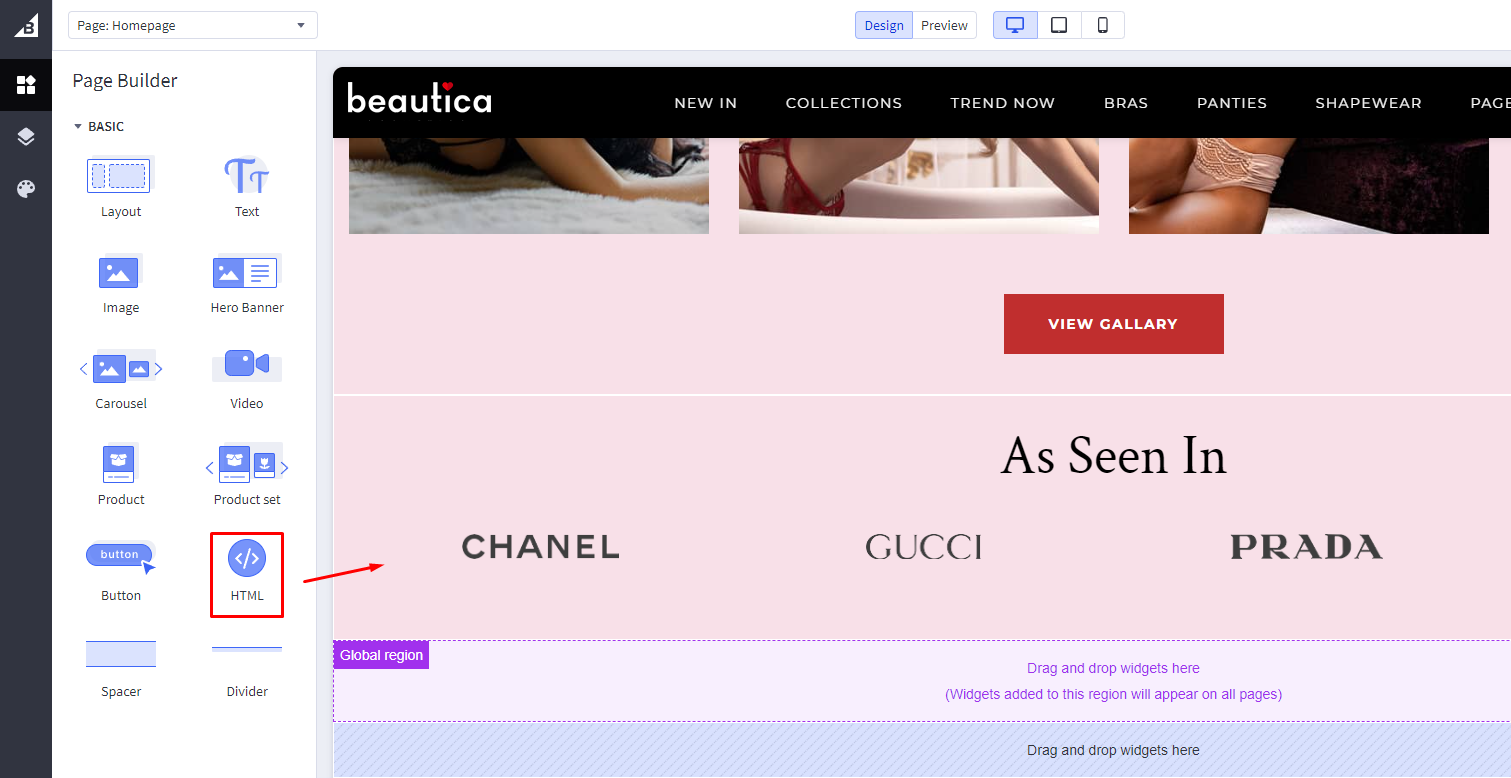Select the Hero Banner widget

247,283
